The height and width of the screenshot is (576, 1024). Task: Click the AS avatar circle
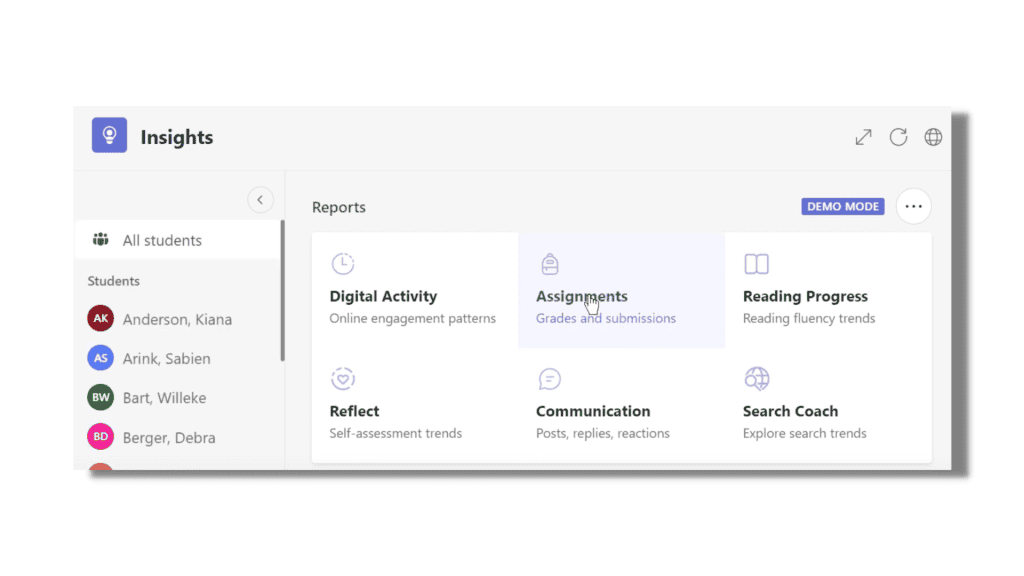coord(101,358)
